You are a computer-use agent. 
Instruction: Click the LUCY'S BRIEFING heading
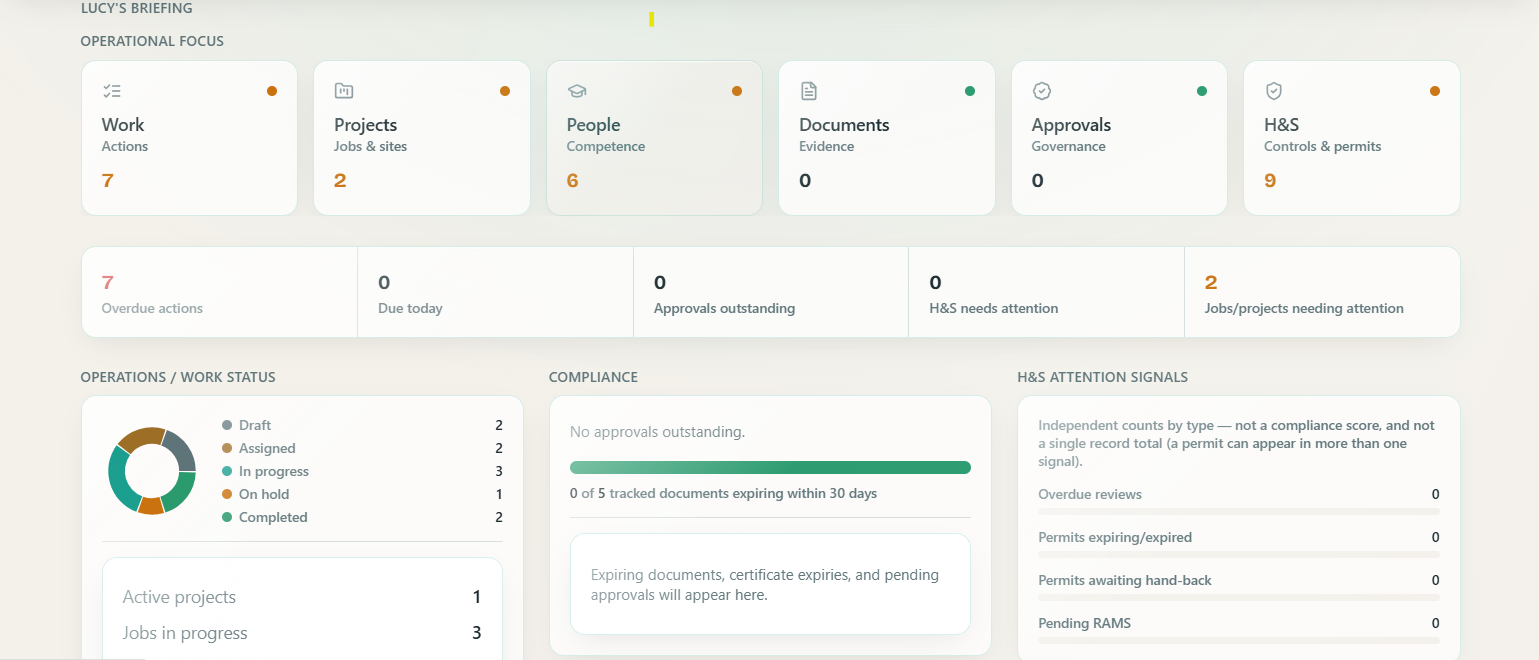click(137, 8)
